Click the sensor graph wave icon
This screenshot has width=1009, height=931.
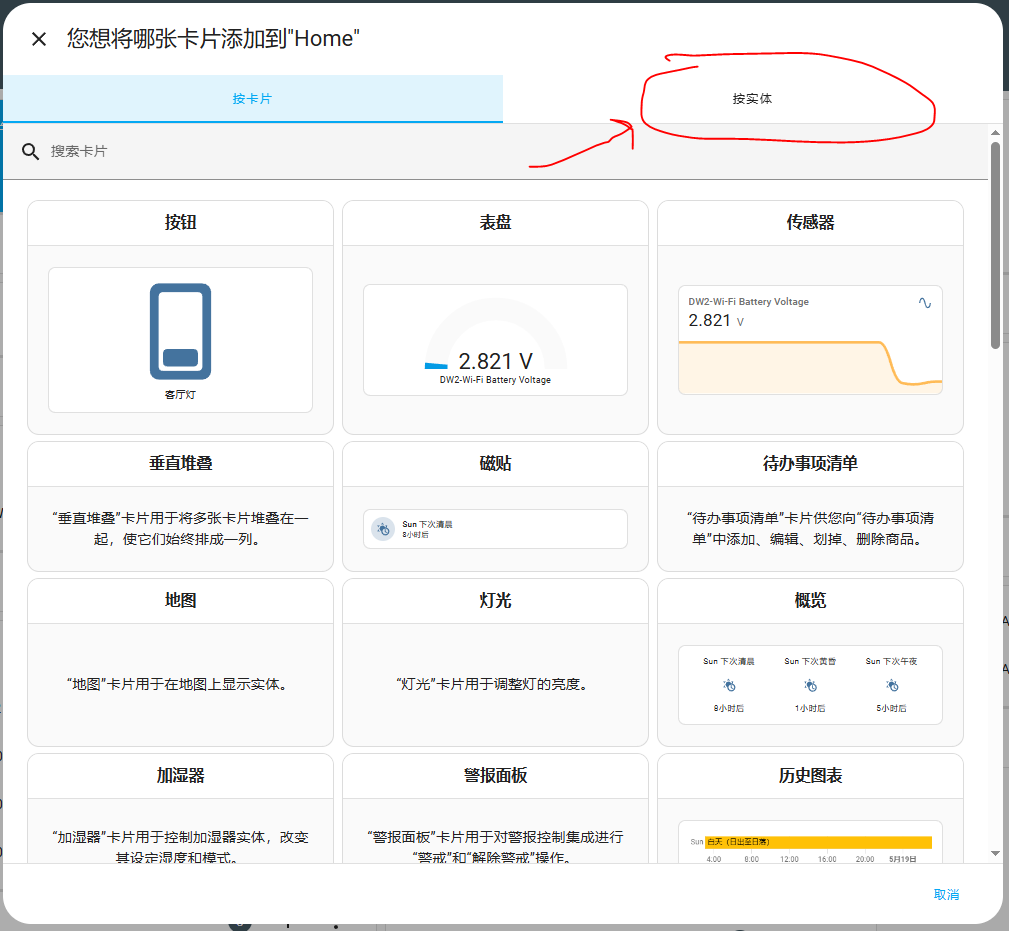(x=925, y=302)
